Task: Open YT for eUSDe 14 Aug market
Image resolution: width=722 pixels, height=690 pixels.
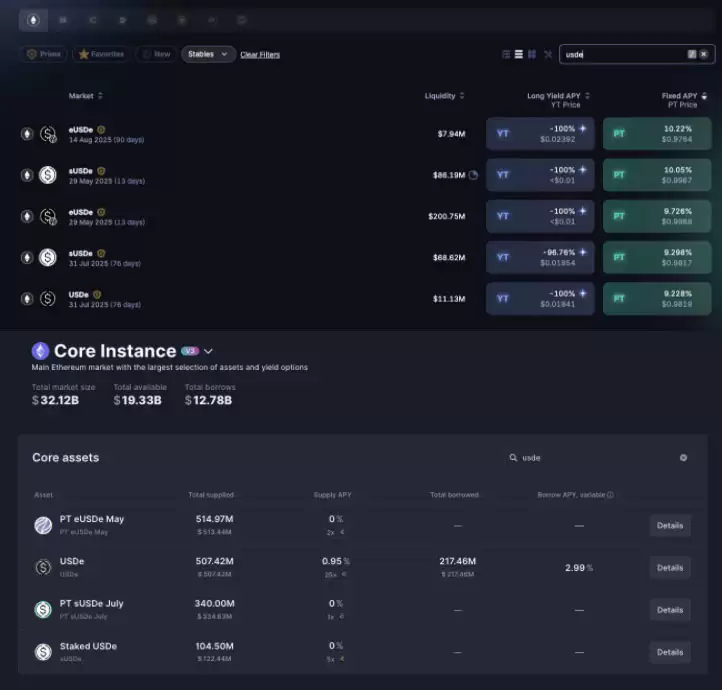Action: click(x=540, y=134)
